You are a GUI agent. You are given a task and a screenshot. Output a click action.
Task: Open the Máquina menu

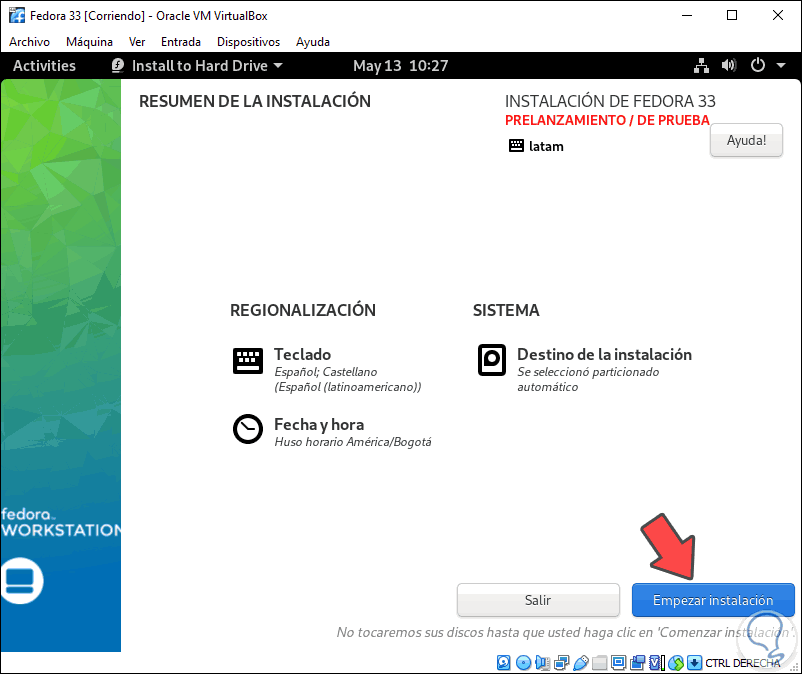[x=89, y=42]
